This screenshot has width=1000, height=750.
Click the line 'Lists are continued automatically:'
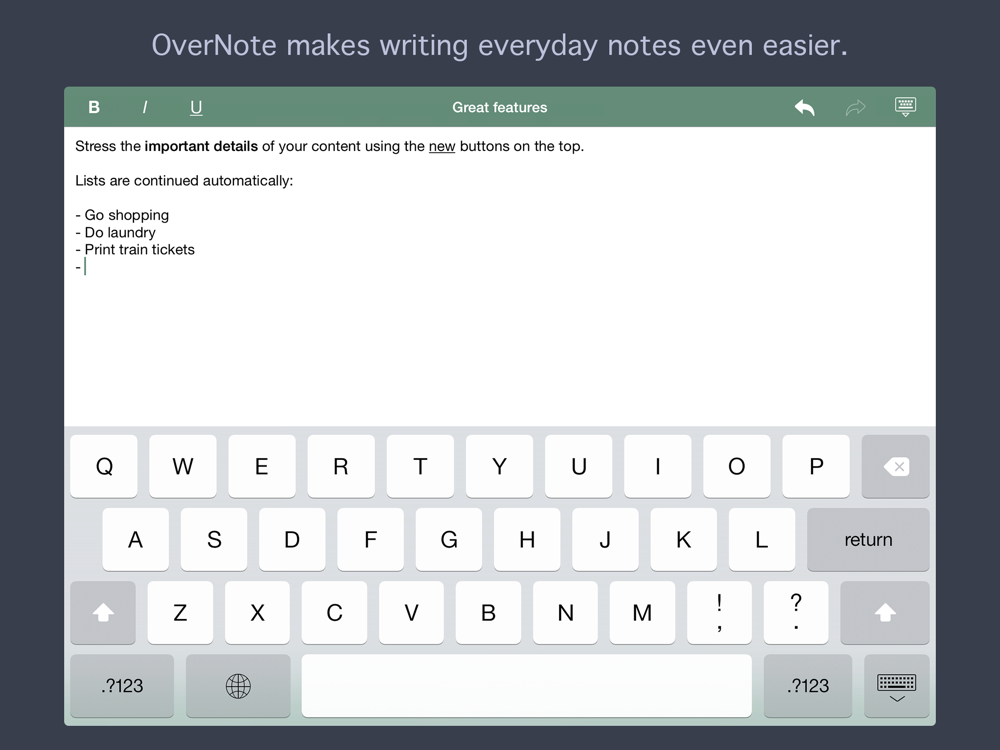184,180
